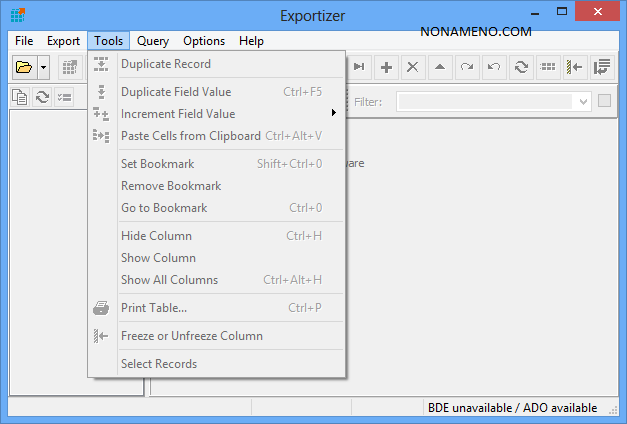
Task: Open the dropdown arrow beside the open folder
Action: pyautogui.click(x=44, y=67)
